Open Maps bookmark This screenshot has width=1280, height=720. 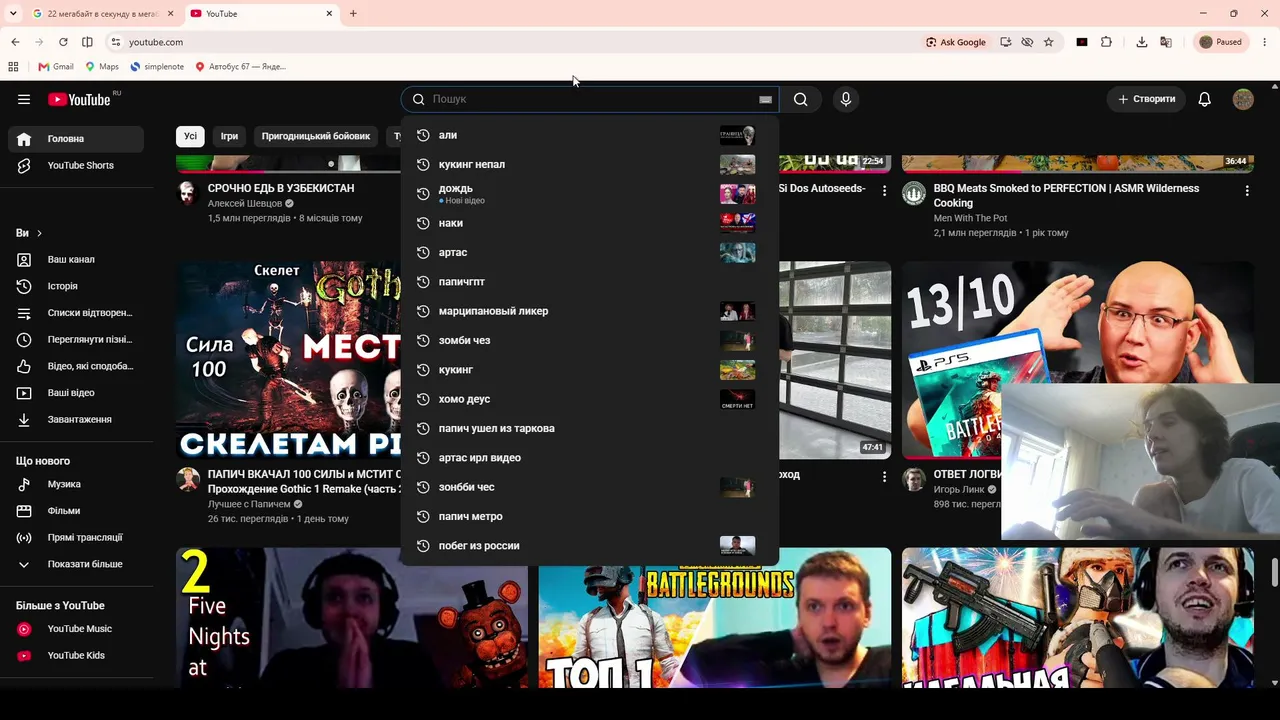[102, 67]
